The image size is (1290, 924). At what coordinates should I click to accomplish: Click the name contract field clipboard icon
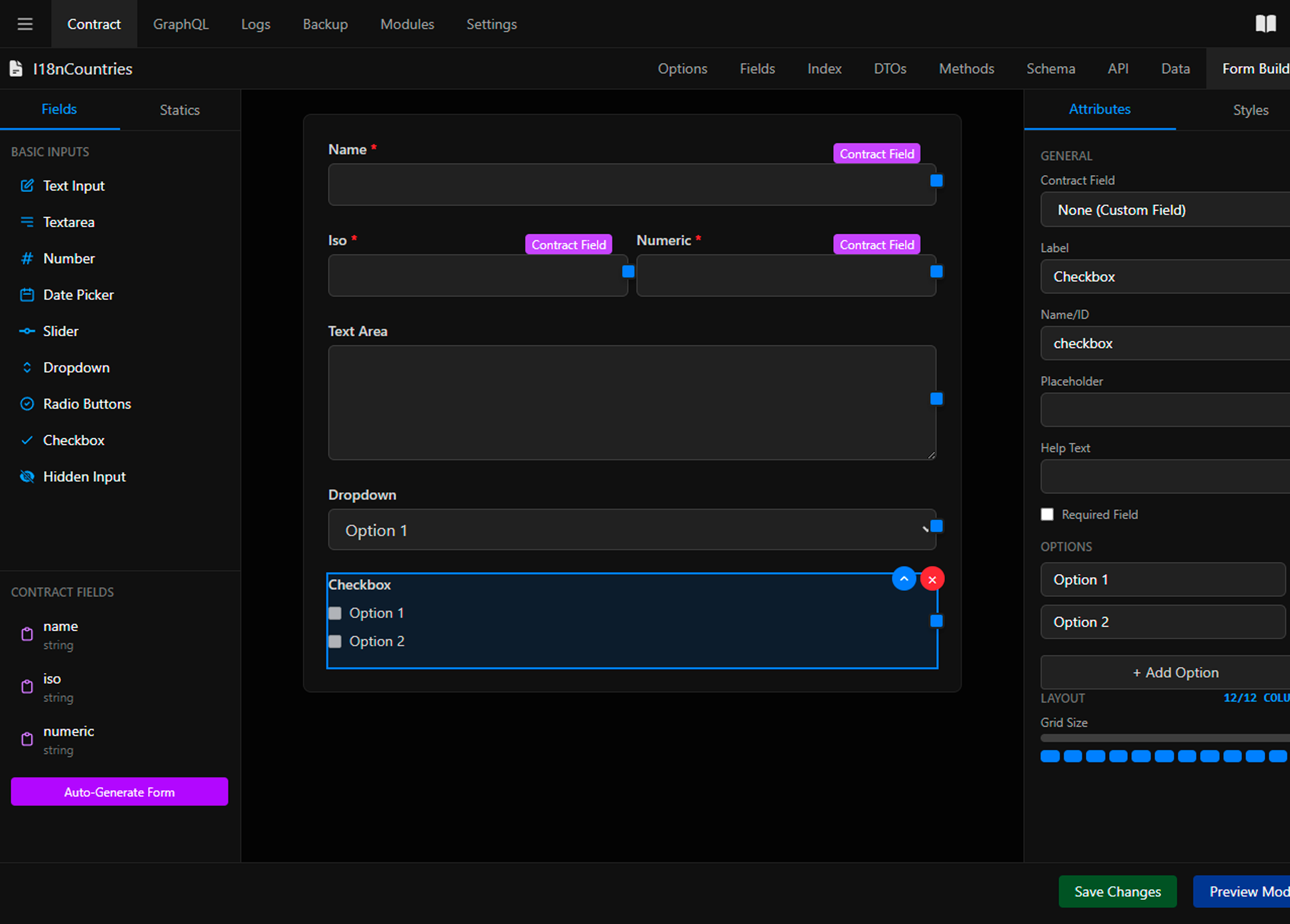[27, 634]
